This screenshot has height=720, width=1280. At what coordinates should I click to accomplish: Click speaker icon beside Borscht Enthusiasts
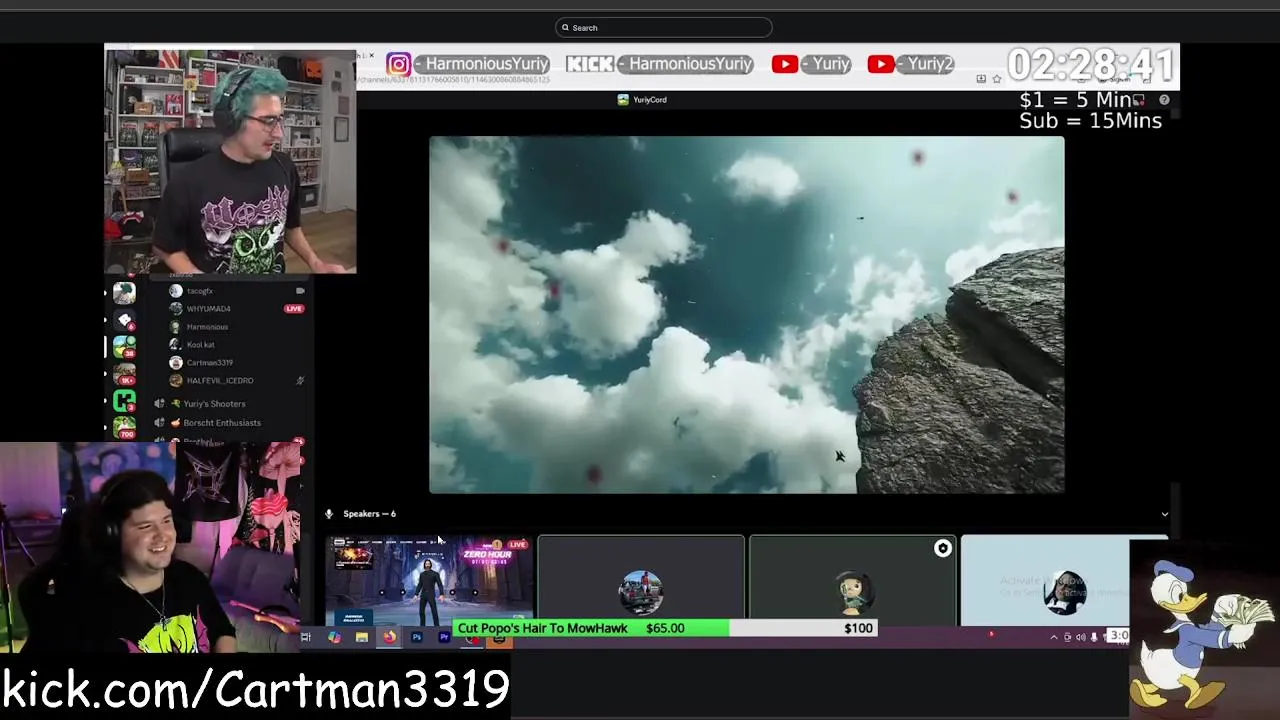(159, 423)
